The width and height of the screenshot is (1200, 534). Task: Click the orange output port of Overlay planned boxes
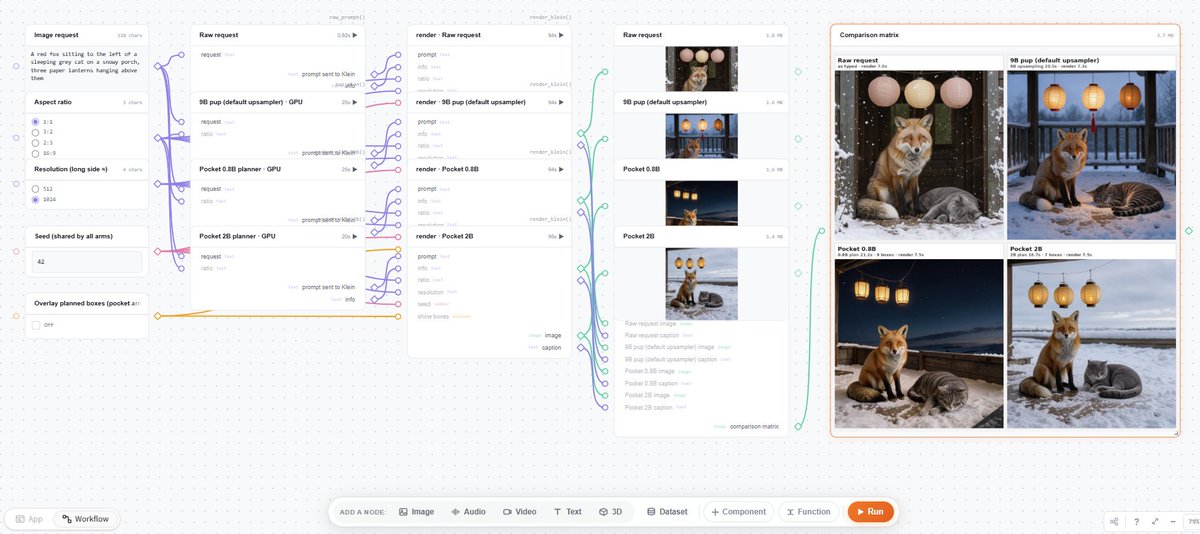click(x=157, y=315)
